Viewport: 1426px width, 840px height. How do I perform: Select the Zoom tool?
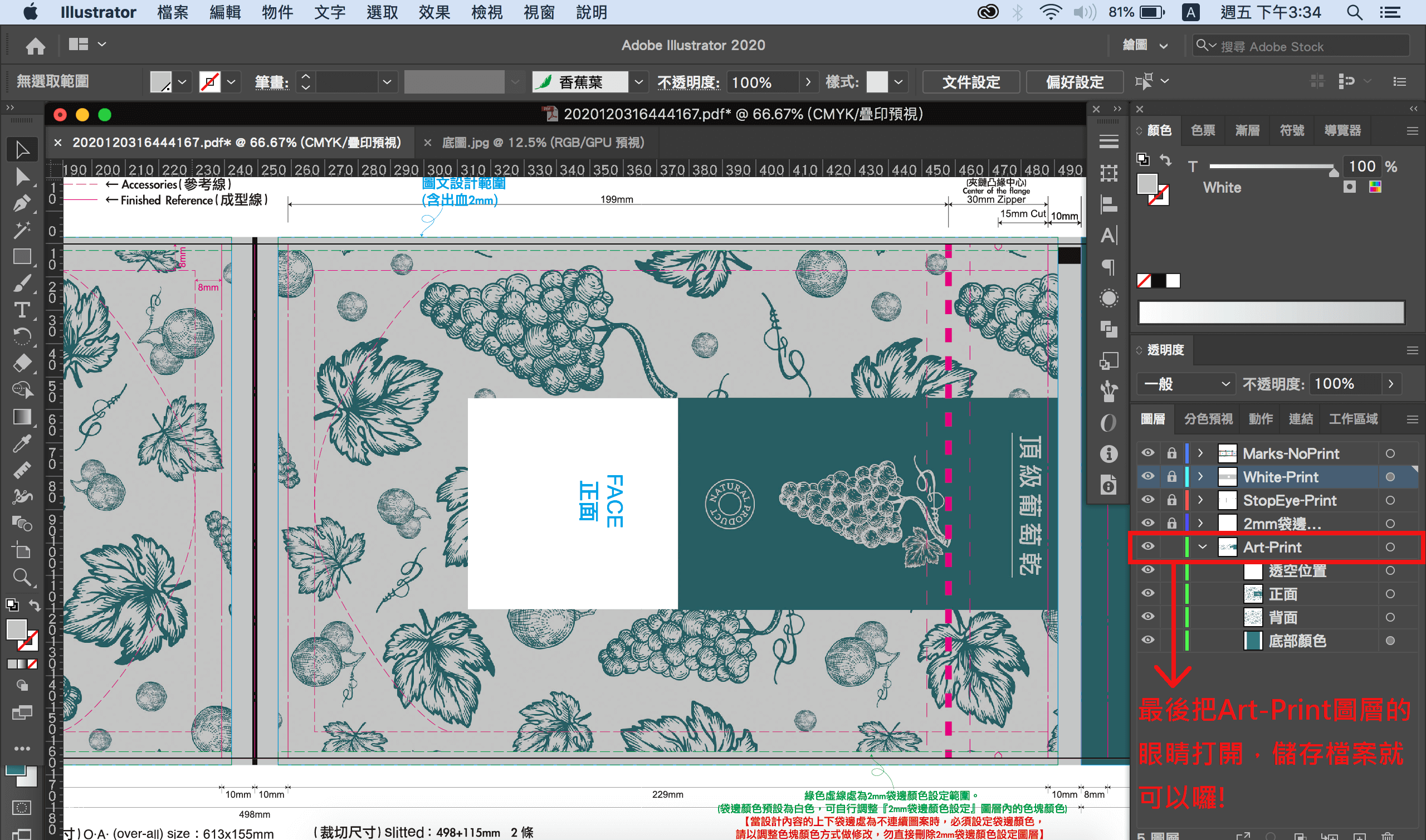(x=22, y=577)
